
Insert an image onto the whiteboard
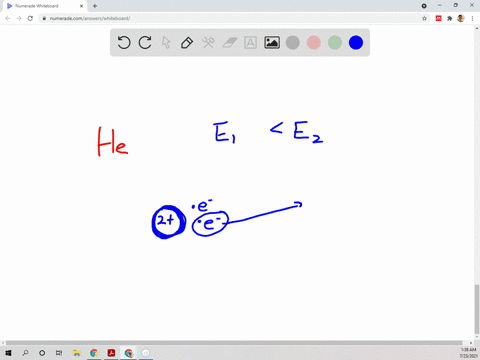coord(272,43)
